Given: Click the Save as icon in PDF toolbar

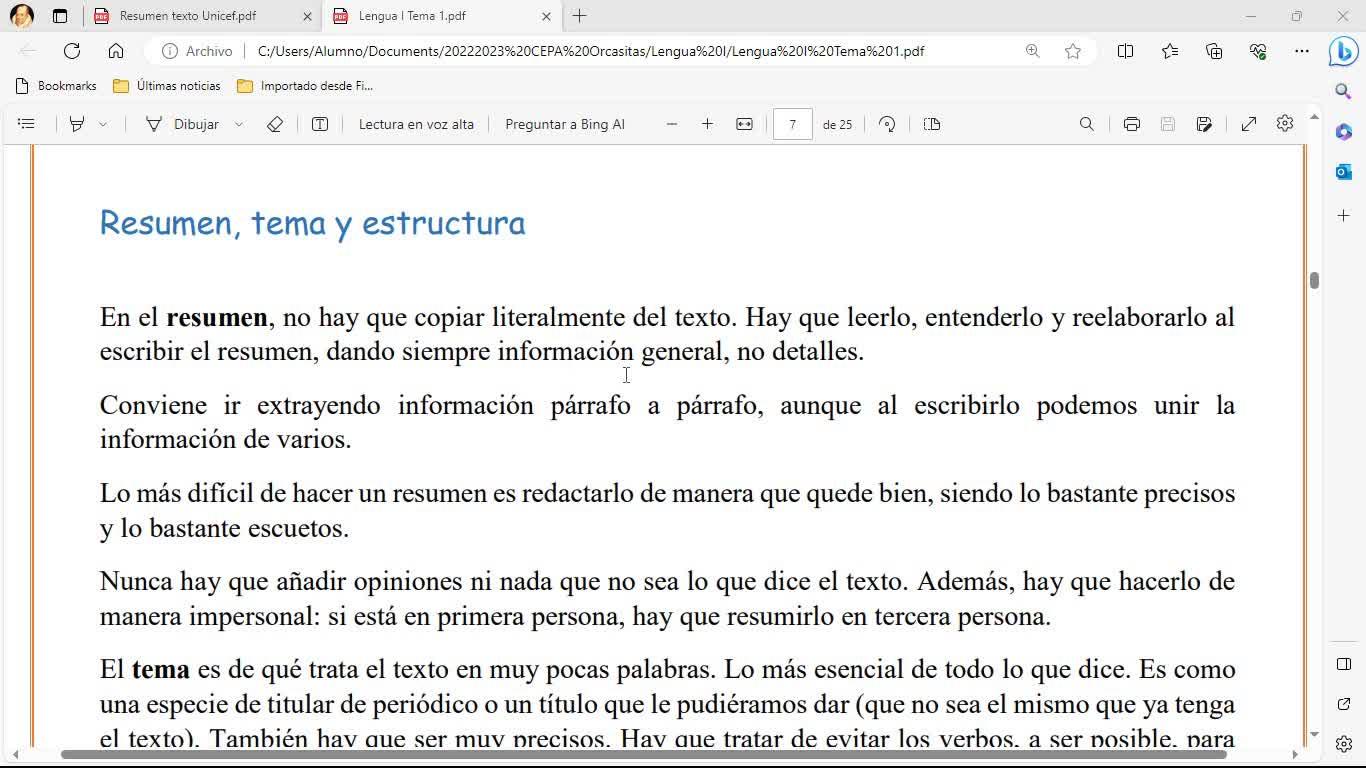Looking at the screenshot, I should click(1204, 124).
